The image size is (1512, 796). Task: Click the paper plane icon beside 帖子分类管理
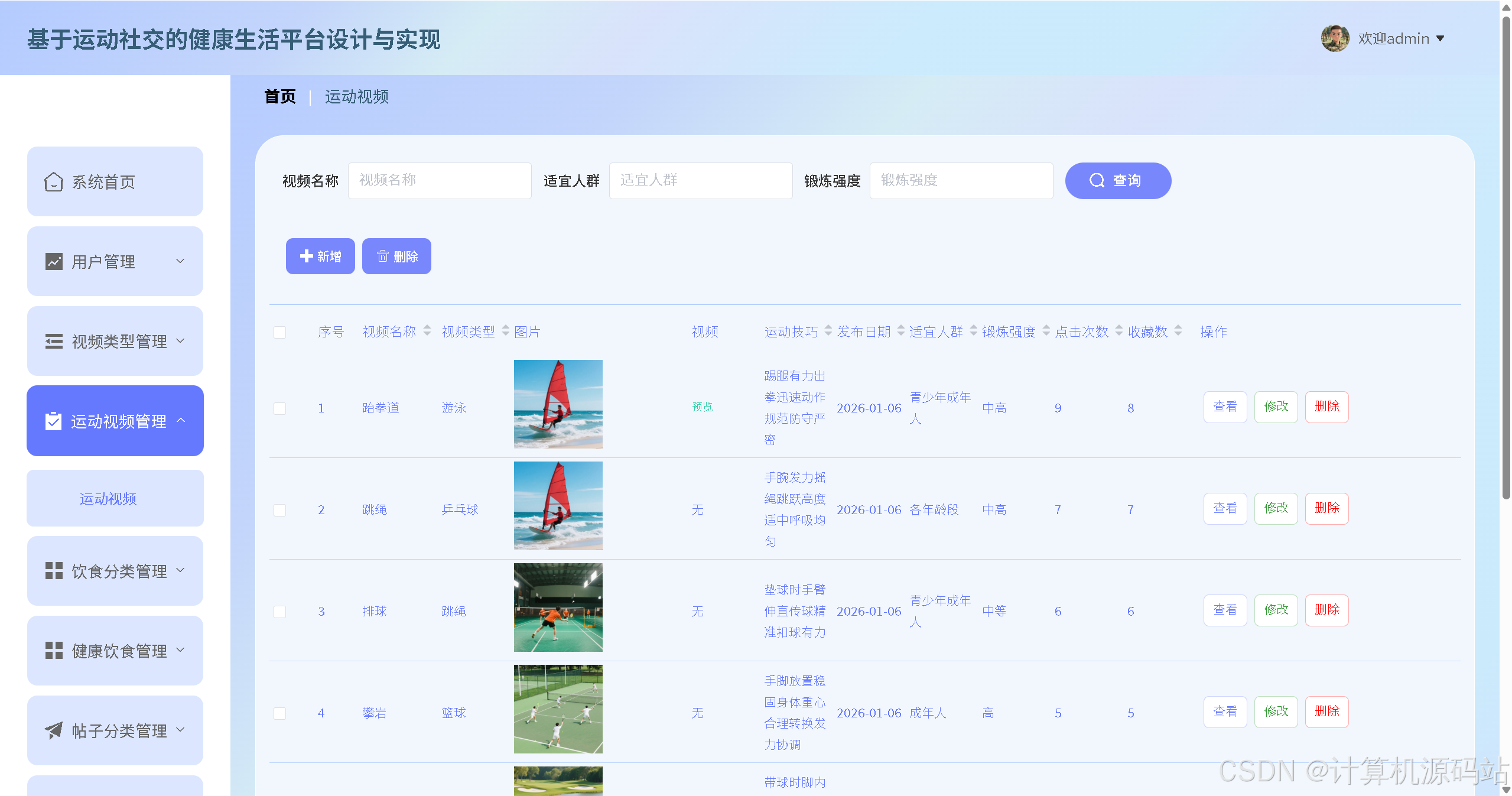click(x=54, y=730)
